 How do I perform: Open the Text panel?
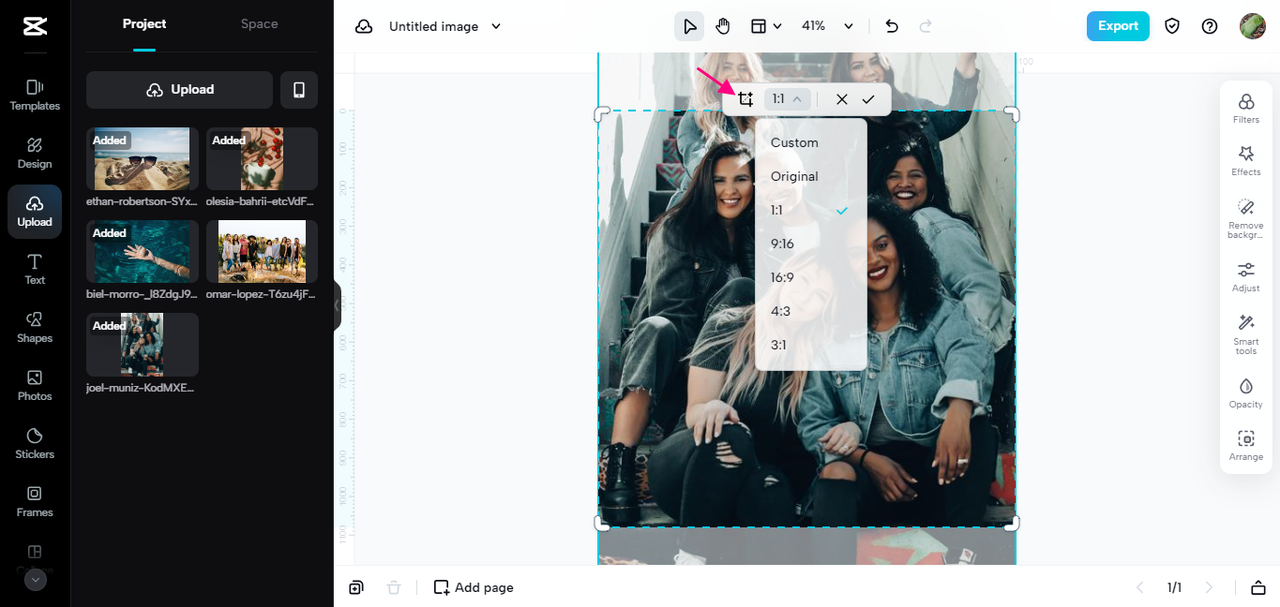coord(35,269)
